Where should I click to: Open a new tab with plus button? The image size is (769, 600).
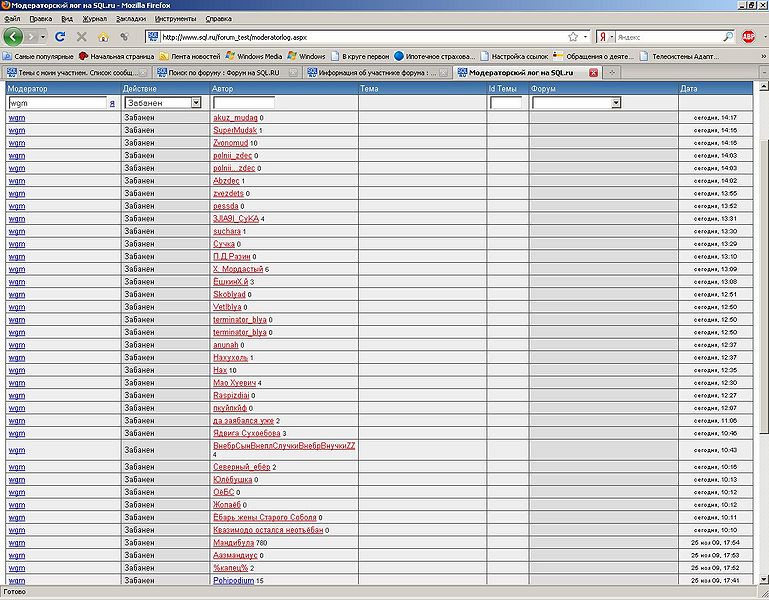[x=612, y=73]
